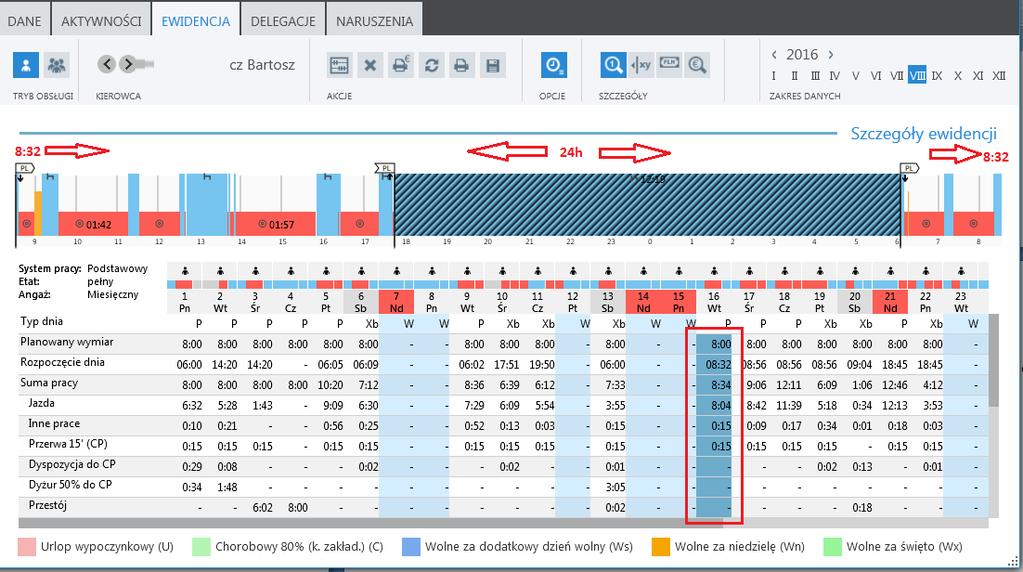Viewport: 1023px width, 572px height.
Task: Click the Urlop wypoczynkowy (U) pink swatch
Action: click(27, 547)
